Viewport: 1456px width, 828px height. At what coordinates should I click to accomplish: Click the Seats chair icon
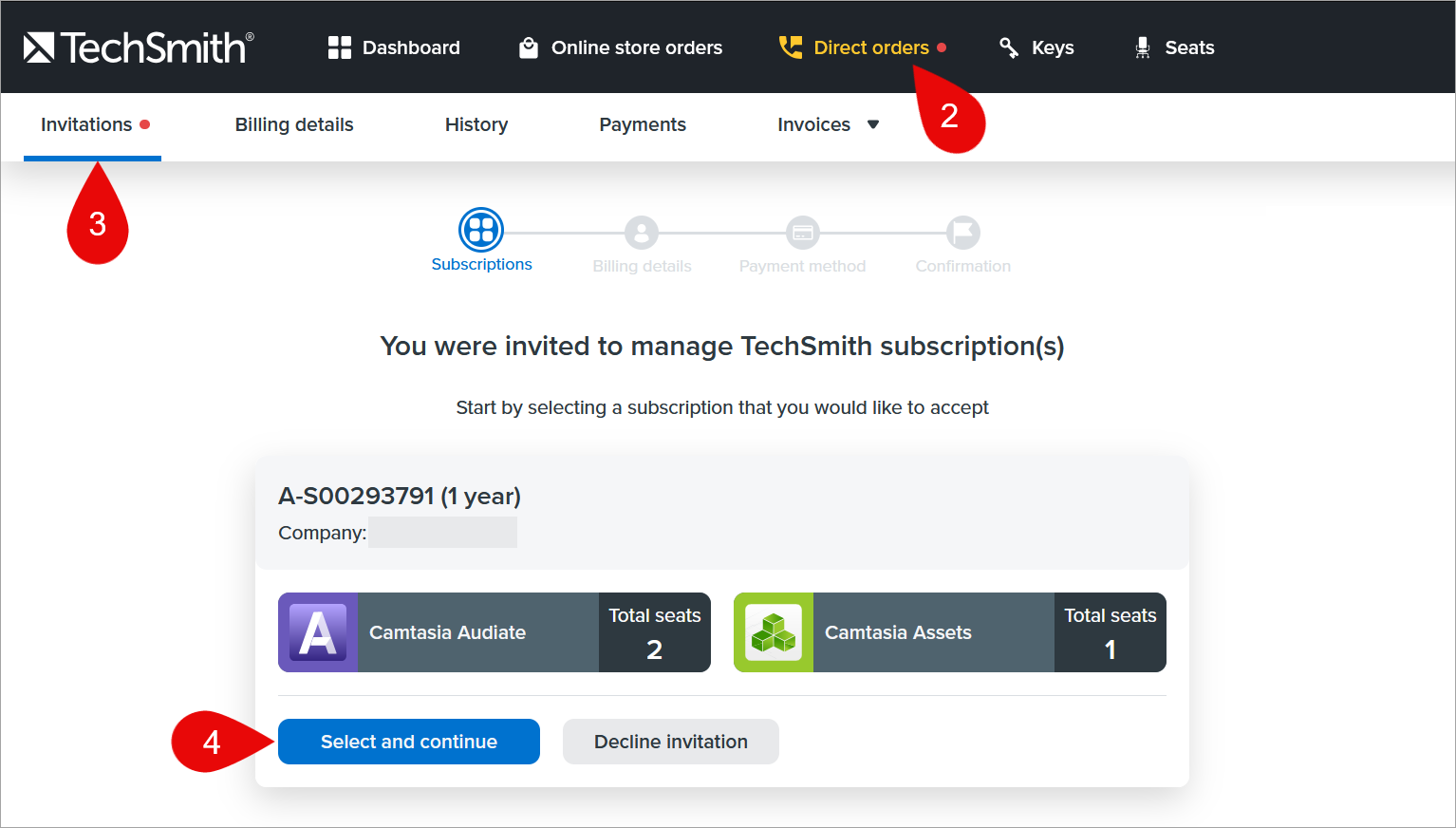pyautogui.click(x=1143, y=47)
